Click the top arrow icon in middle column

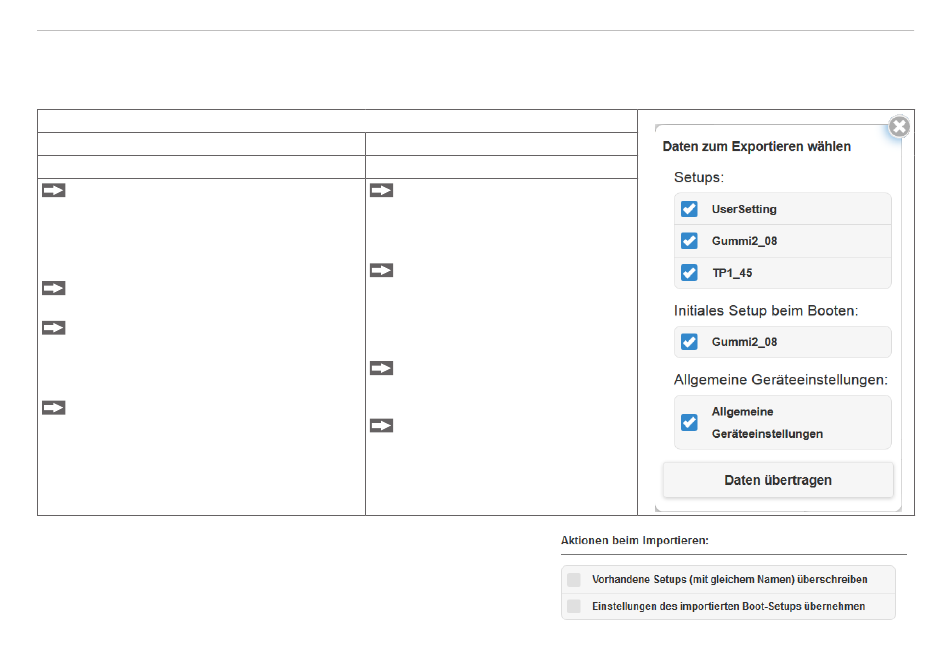(382, 190)
